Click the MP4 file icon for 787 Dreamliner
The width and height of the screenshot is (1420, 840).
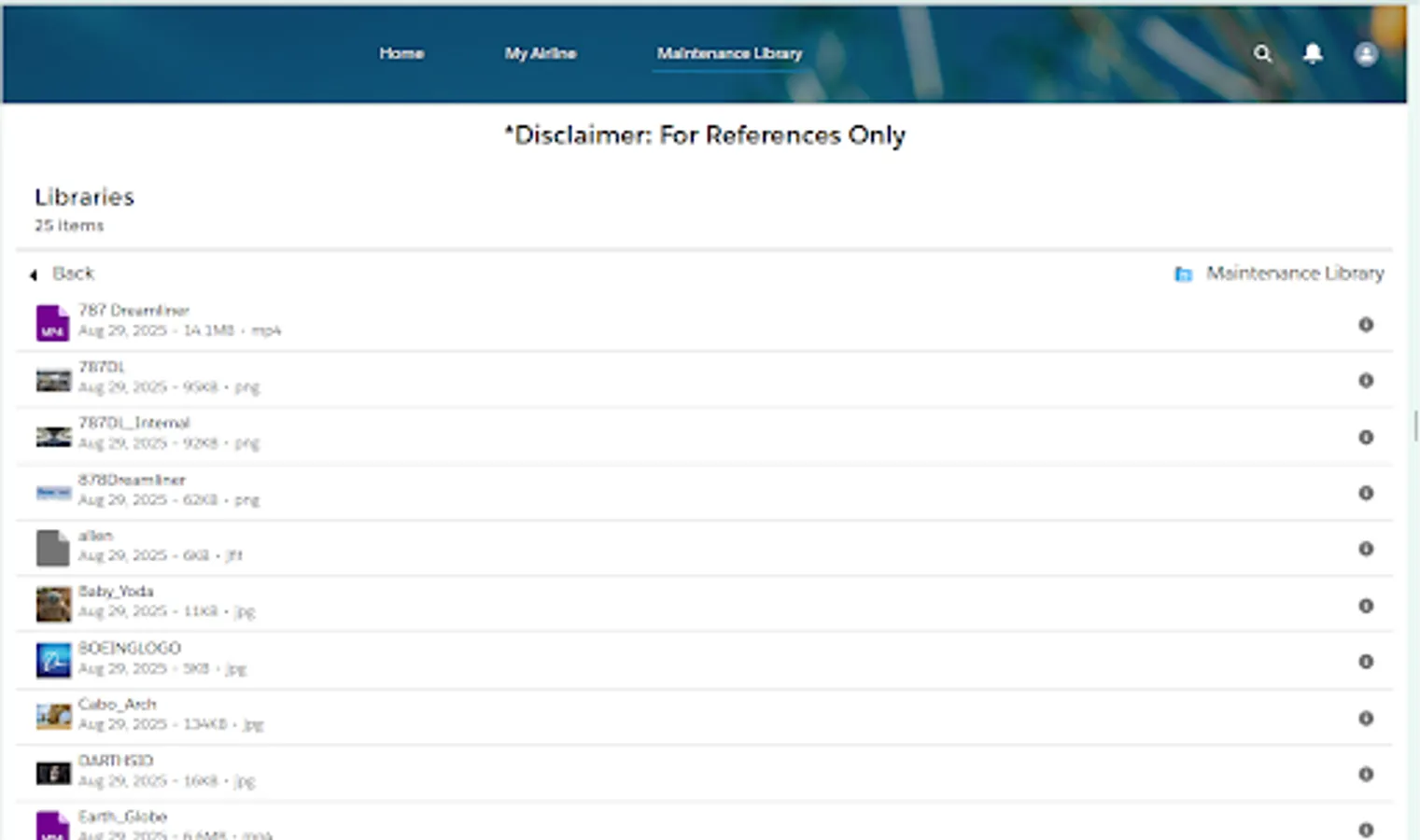(52, 323)
